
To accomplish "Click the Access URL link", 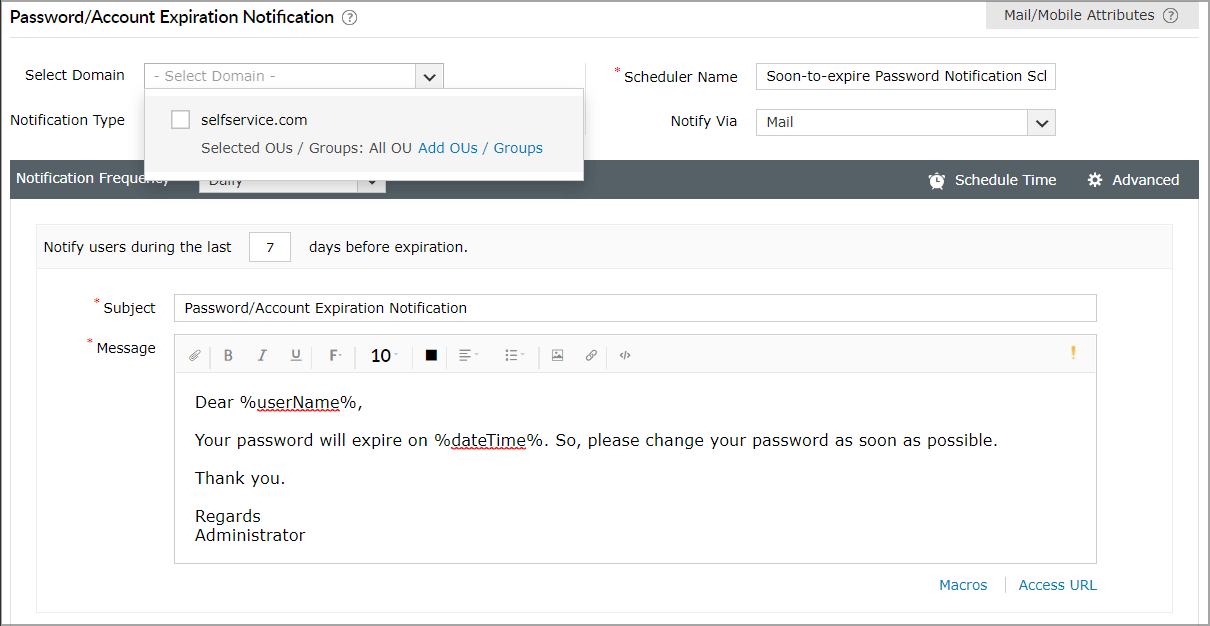I will coord(1057,585).
